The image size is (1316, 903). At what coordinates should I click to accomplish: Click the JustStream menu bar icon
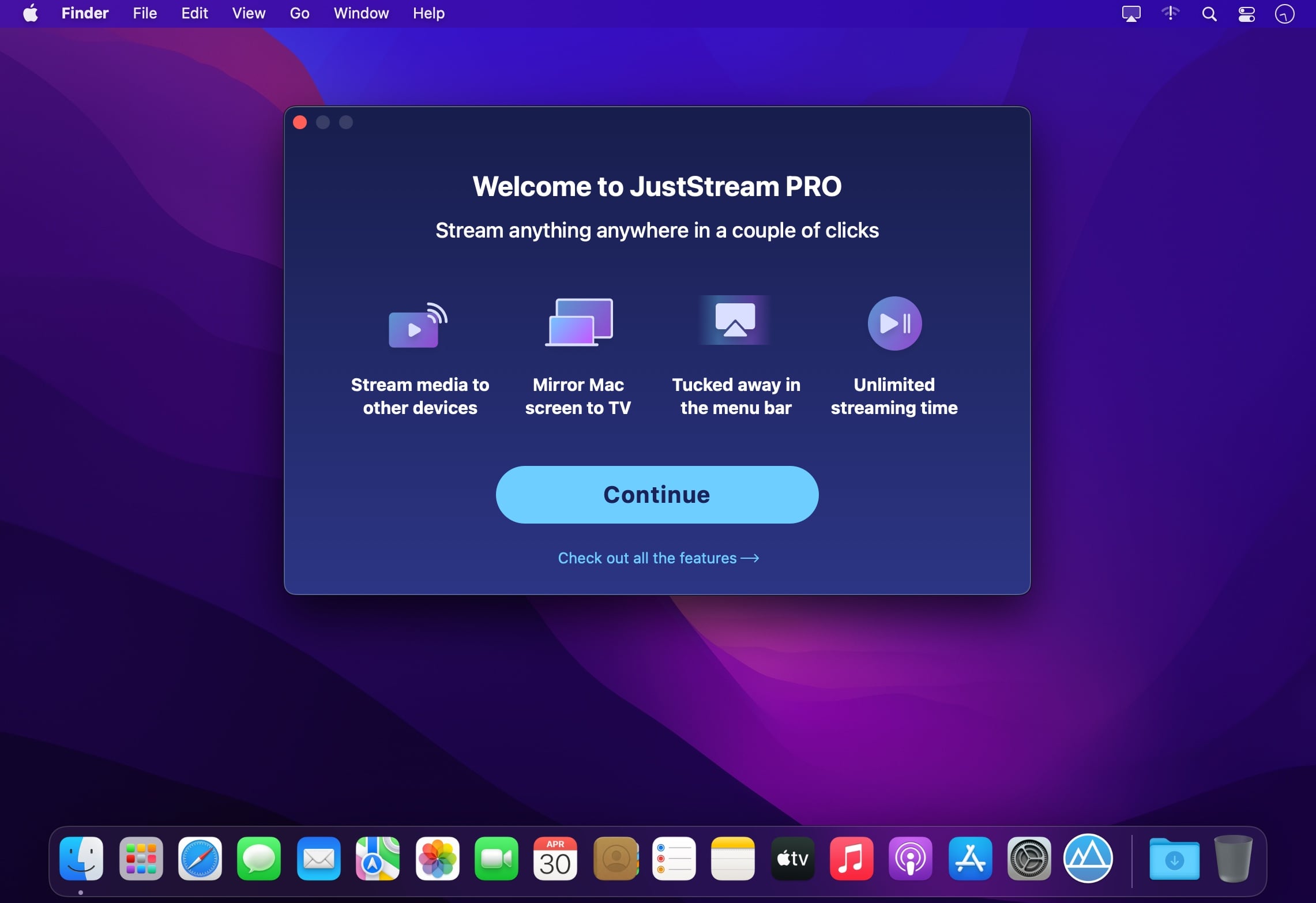coord(1131,14)
